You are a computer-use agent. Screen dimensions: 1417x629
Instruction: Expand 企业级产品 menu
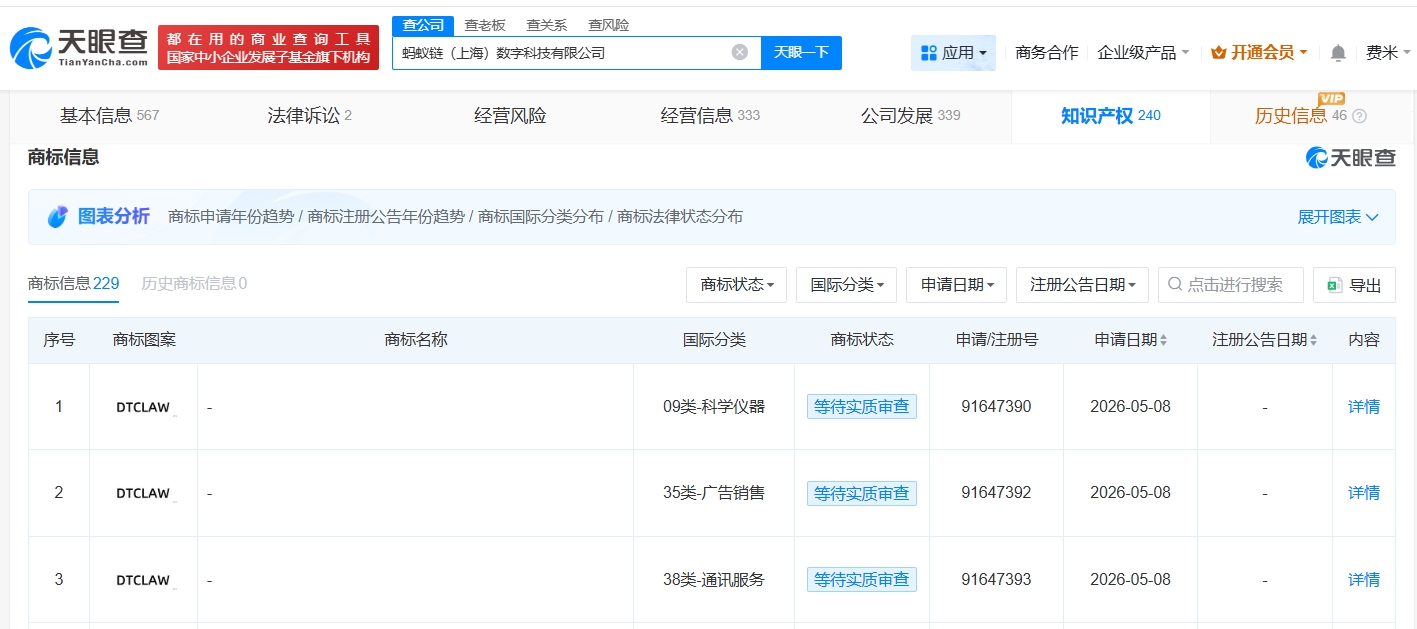1143,53
